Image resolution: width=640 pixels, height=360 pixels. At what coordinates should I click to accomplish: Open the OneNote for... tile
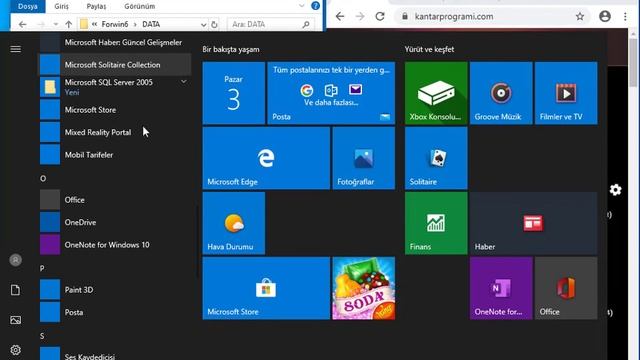click(501, 288)
